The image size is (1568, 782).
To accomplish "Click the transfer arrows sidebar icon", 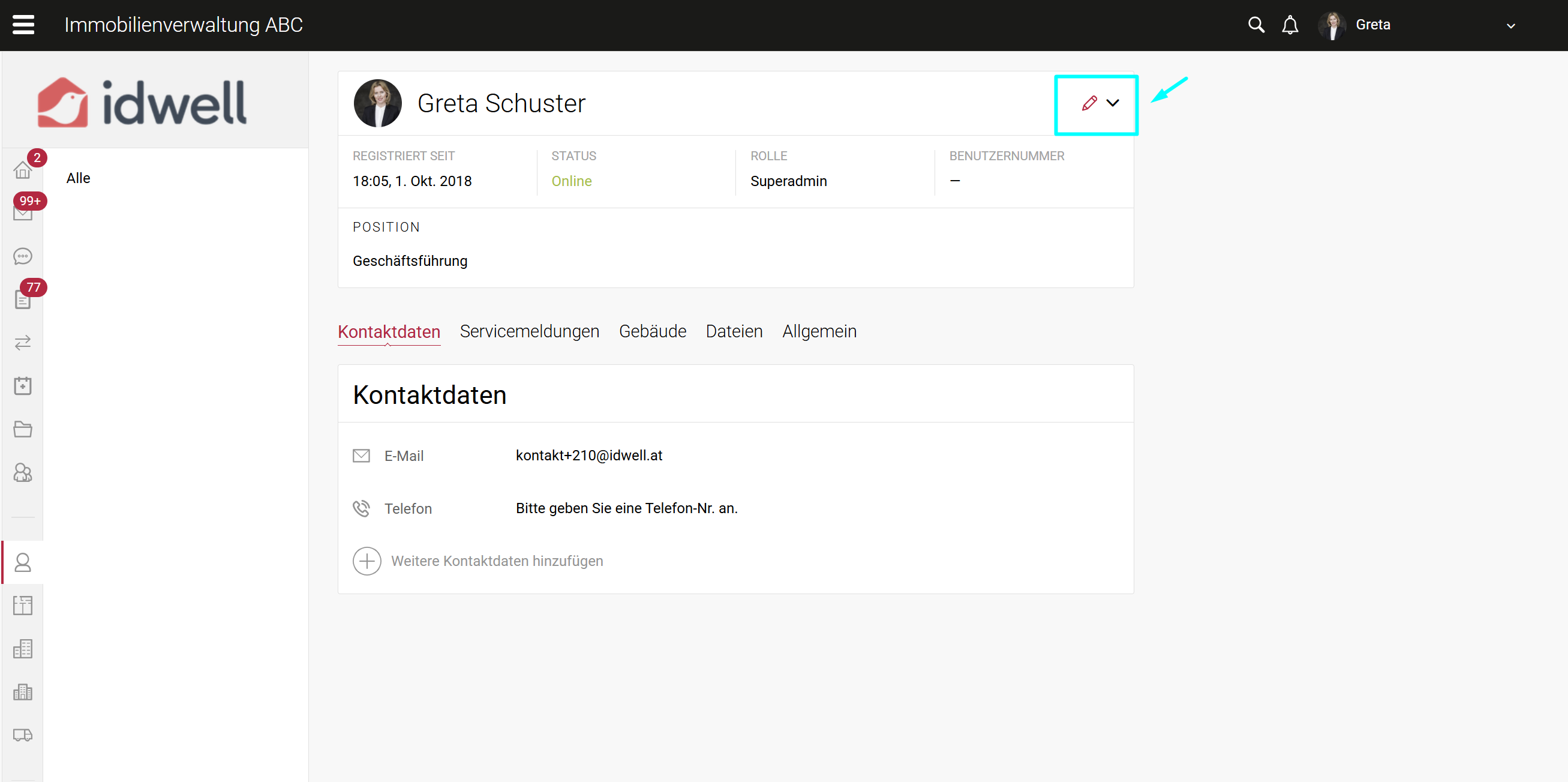I will point(23,342).
